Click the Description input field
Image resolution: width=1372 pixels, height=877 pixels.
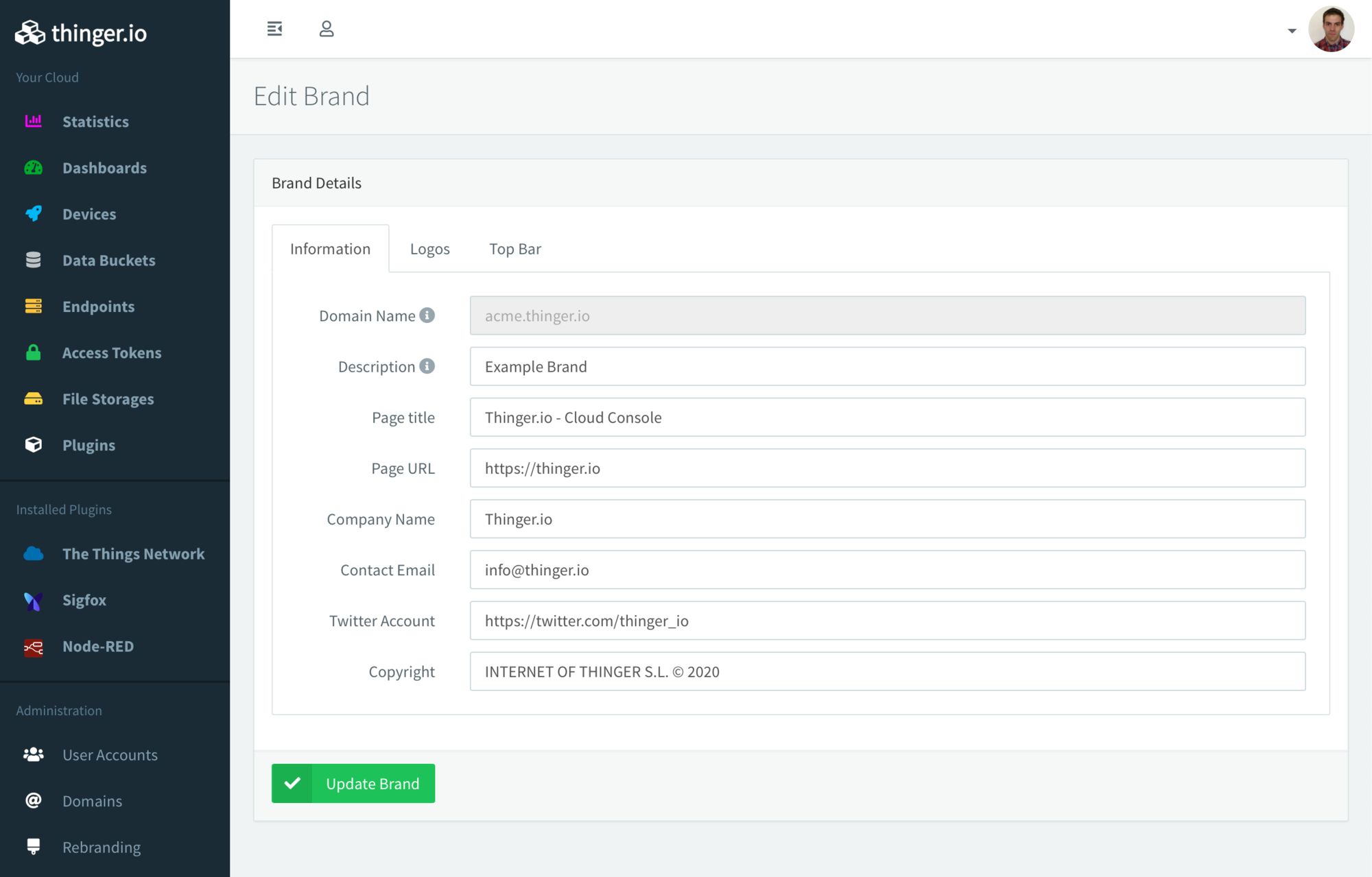click(x=888, y=366)
